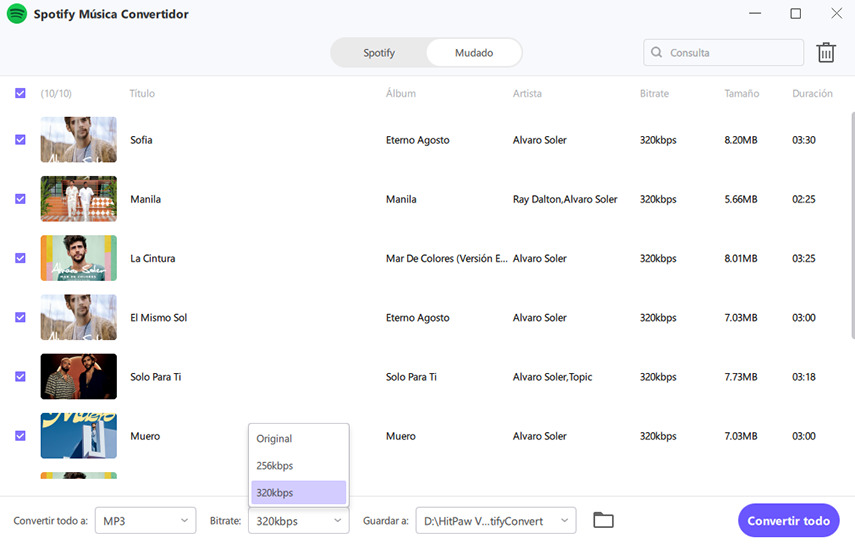
Task: Click the Título column header
Action: pos(142,93)
